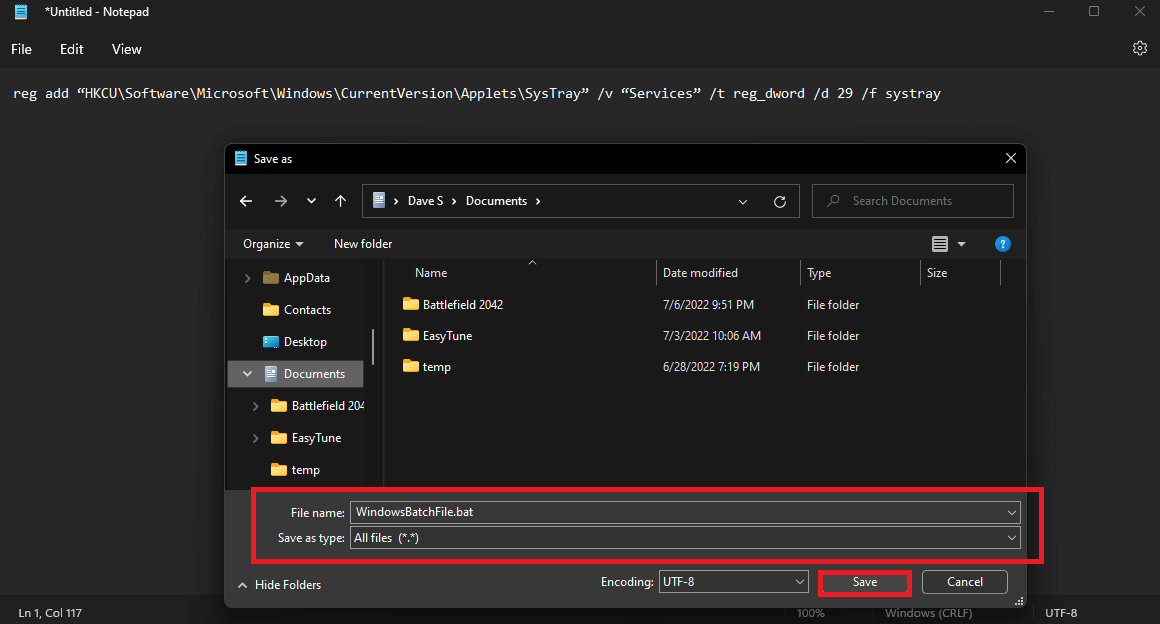The width and height of the screenshot is (1160, 624).
Task: Click the Save button
Action: pos(864,581)
